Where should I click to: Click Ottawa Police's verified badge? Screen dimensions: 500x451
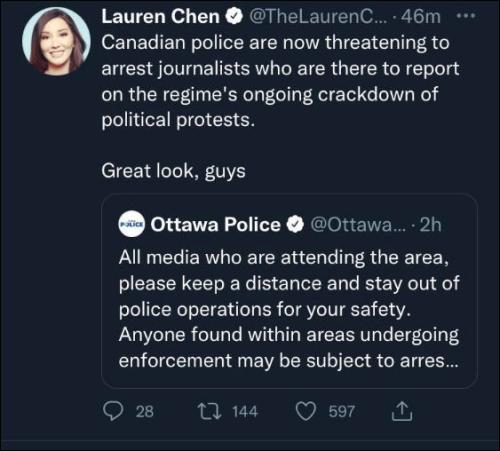point(295,225)
